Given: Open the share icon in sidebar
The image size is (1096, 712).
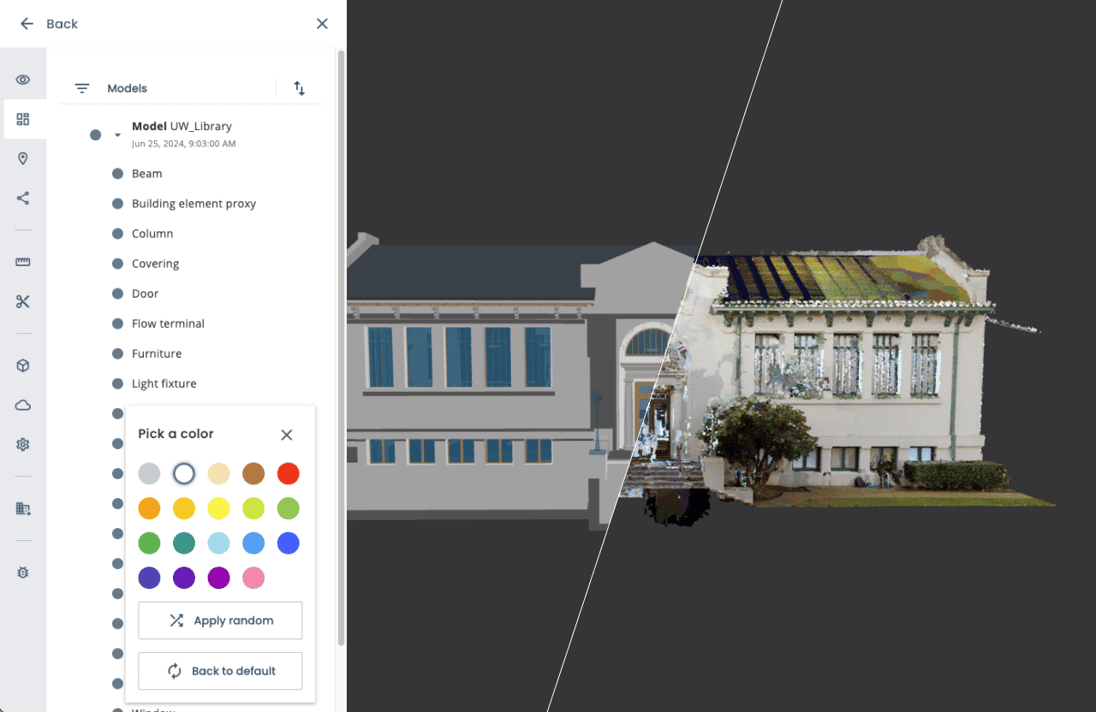Looking at the screenshot, I should click(23, 198).
